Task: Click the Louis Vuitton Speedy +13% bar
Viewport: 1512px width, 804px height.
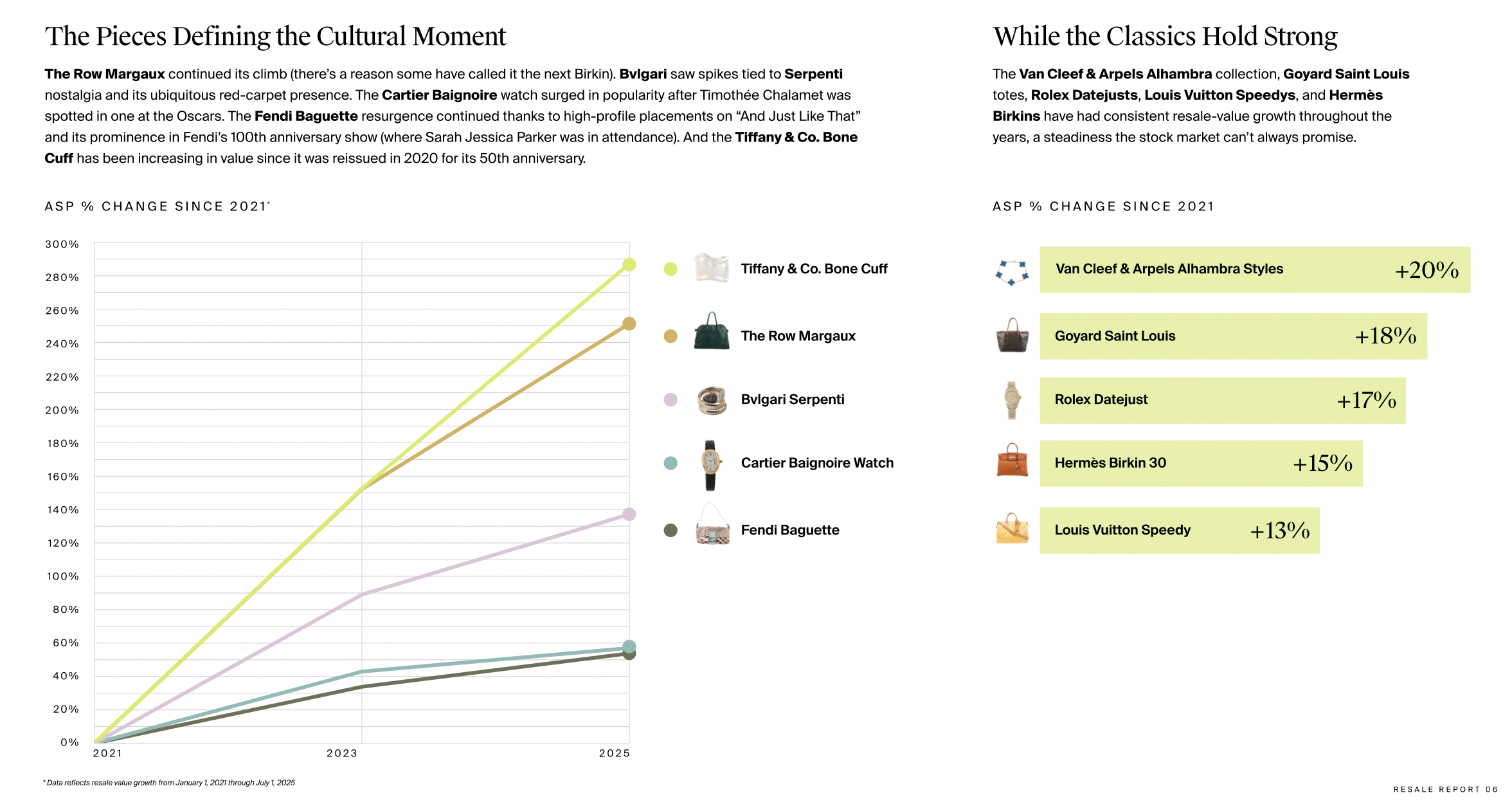Action: tap(1179, 531)
